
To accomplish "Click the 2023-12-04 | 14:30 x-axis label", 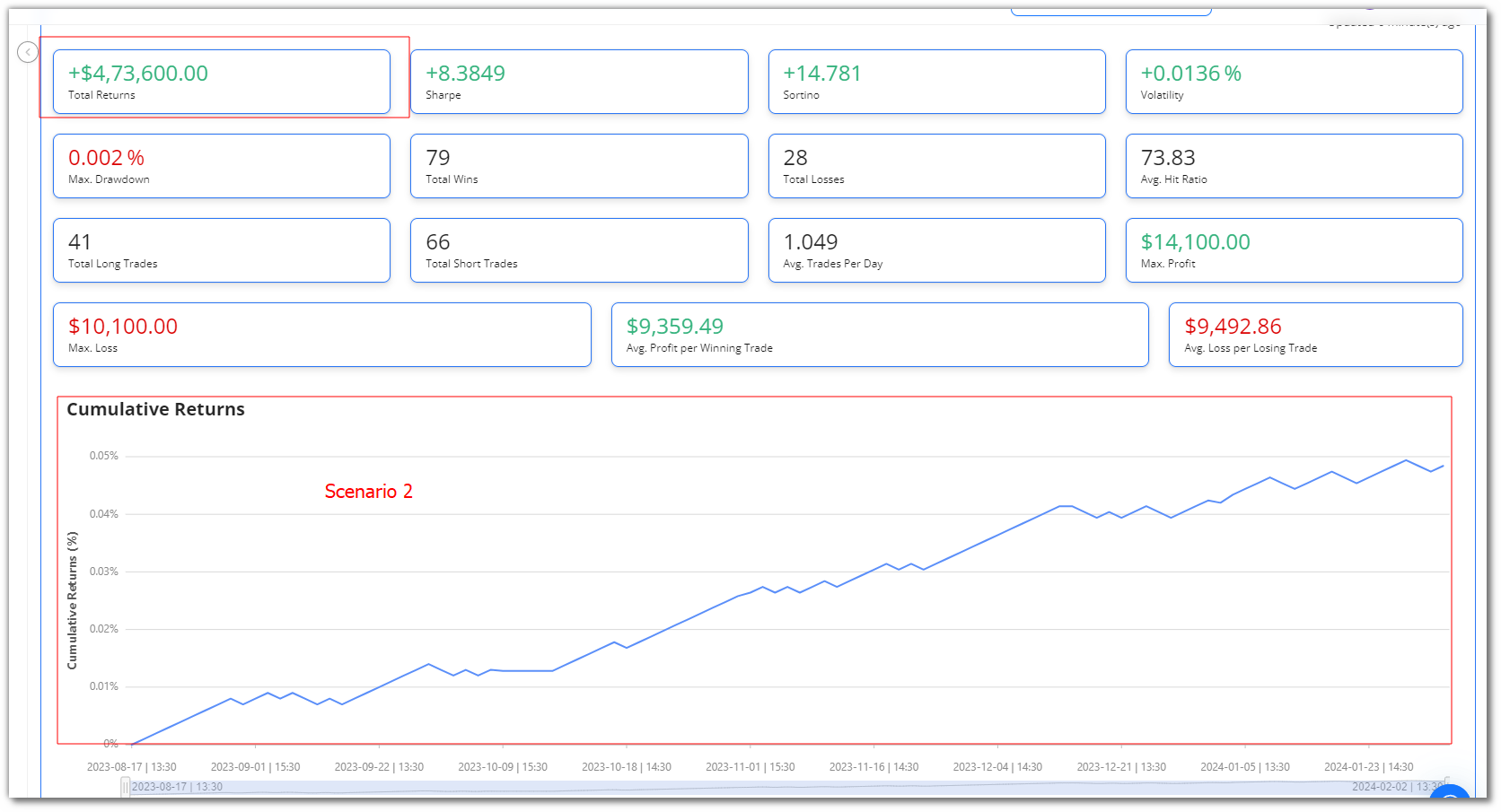I will tap(997, 767).
